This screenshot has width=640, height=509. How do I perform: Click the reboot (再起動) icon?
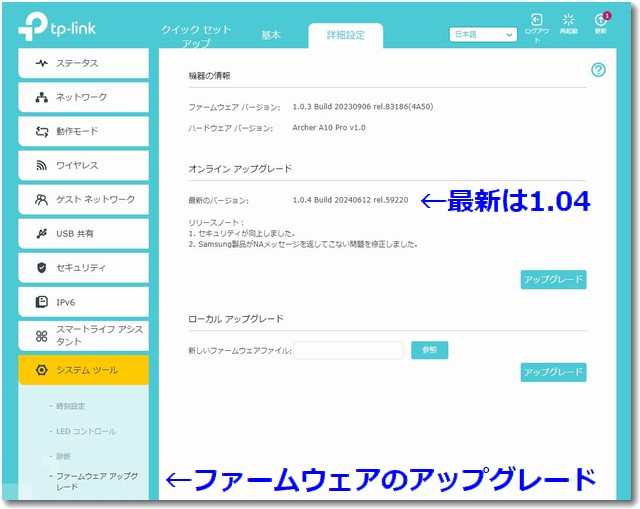tap(568, 20)
